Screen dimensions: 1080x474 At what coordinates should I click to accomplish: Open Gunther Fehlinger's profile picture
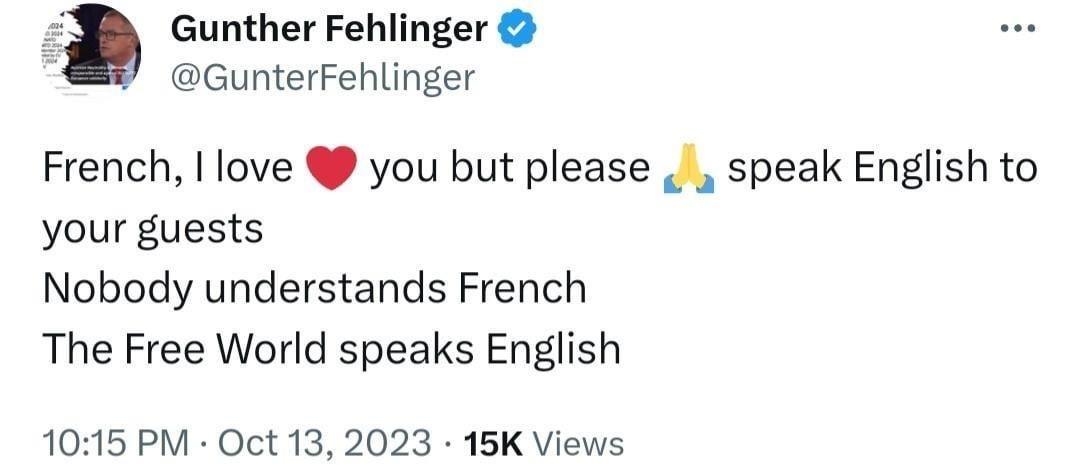93,51
